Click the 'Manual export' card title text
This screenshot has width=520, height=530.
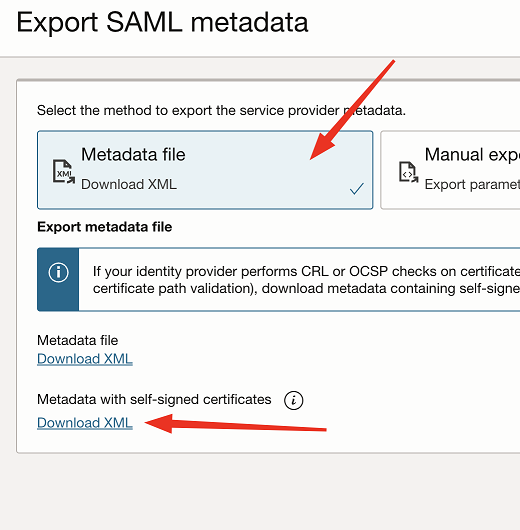pyautogui.click(x=472, y=155)
